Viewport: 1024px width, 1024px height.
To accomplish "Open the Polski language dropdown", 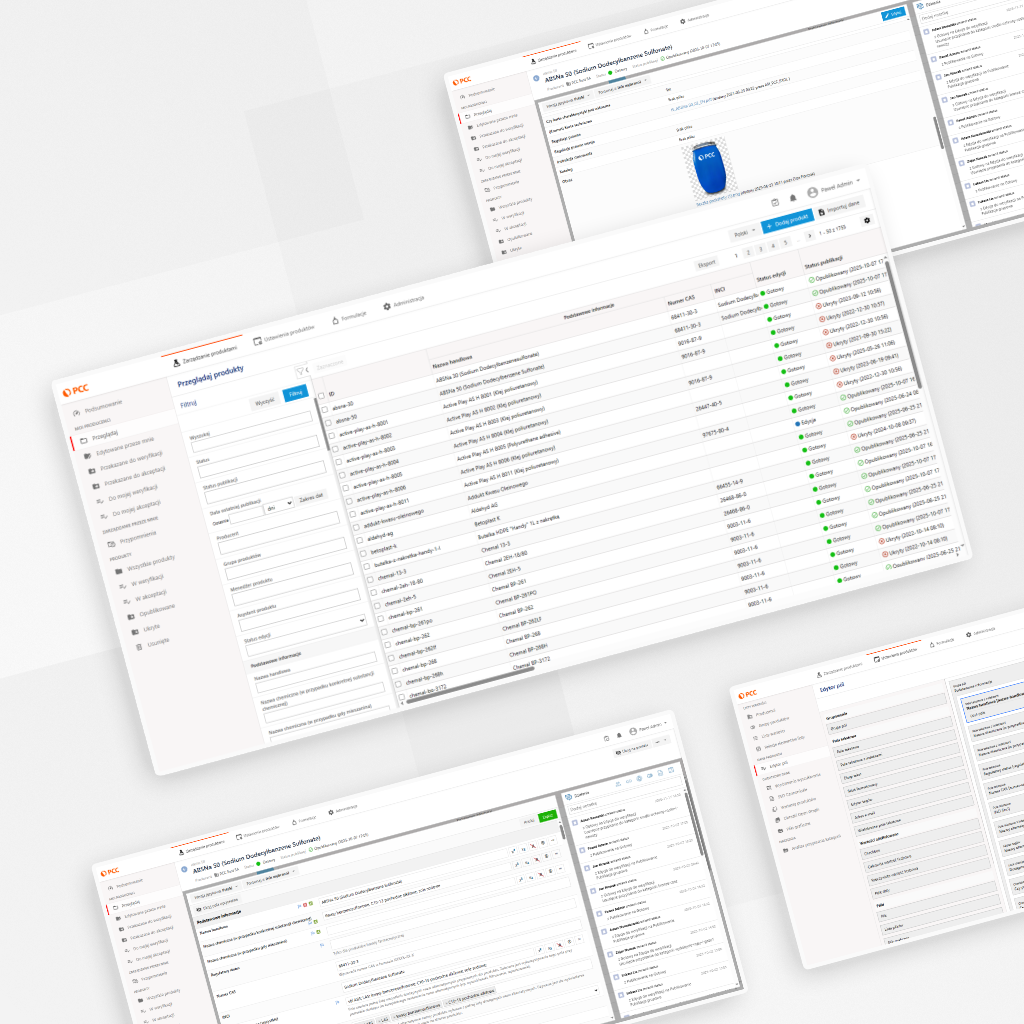I will pos(744,231).
